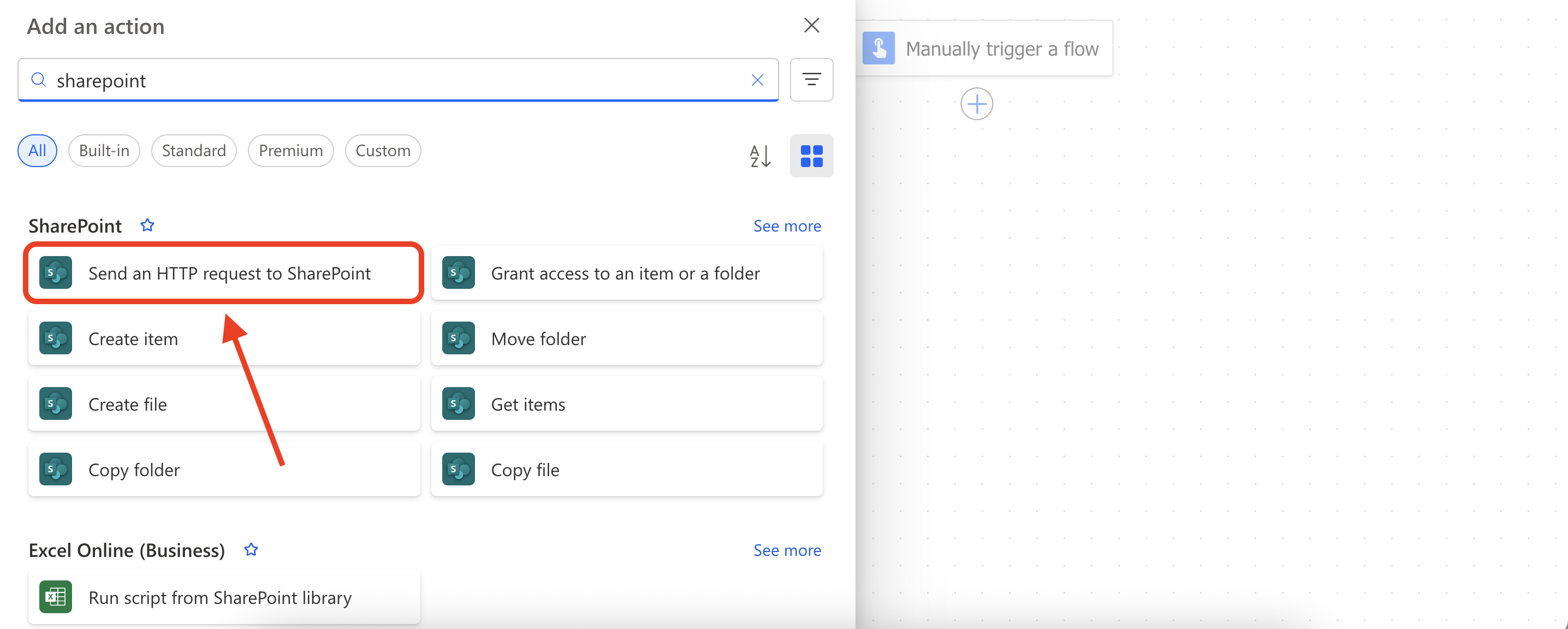Select the All filter tab
Screen dimensions: 1568x629
click(x=37, y=150)
